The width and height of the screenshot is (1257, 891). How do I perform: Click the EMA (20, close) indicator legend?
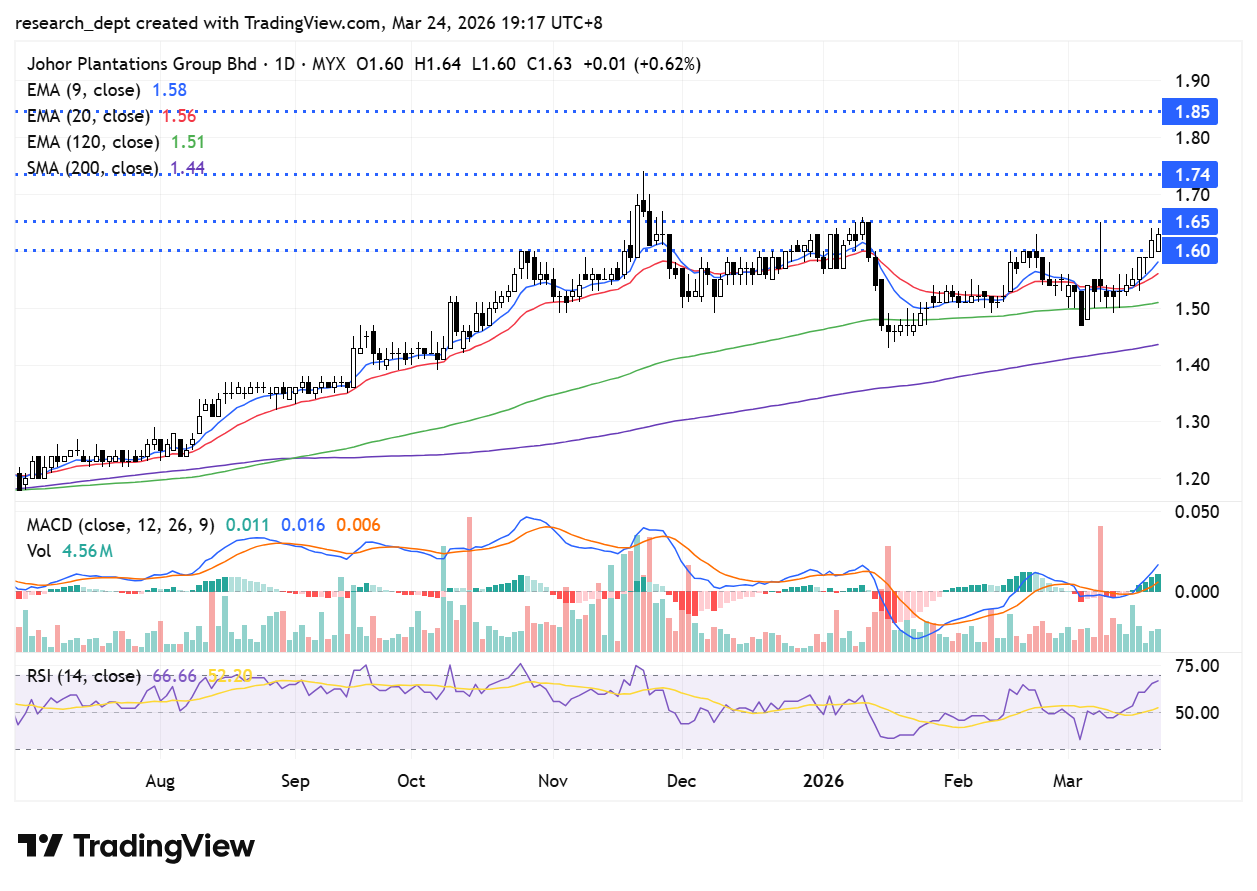(x=89, y=116)
